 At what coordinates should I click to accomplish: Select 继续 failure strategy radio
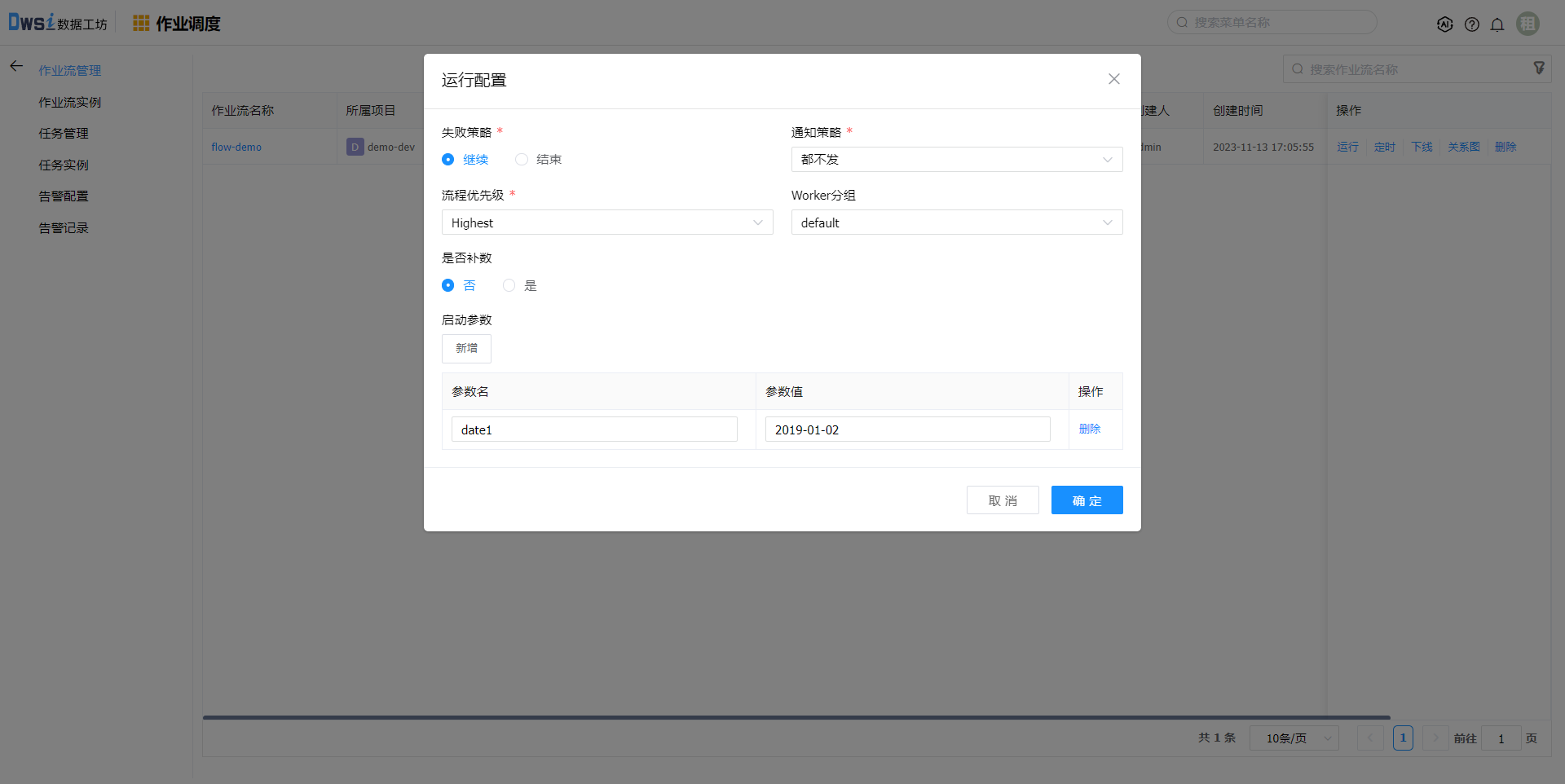click(x=448, y=160)
